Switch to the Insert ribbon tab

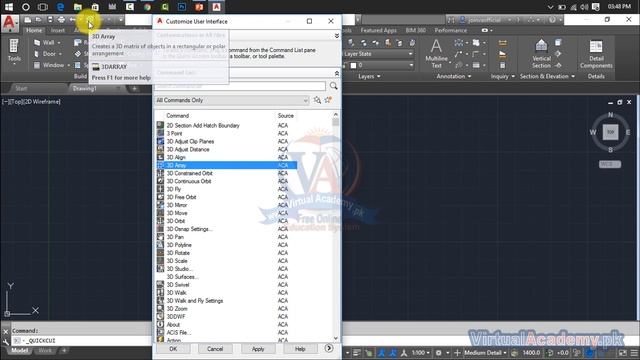58,30
